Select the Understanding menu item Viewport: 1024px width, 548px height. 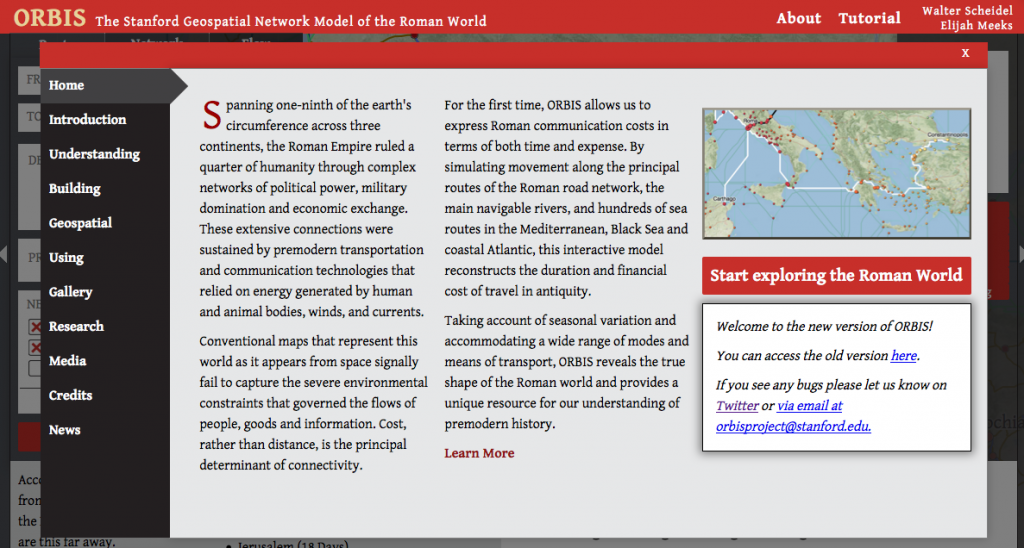click(x=94, y=154)
